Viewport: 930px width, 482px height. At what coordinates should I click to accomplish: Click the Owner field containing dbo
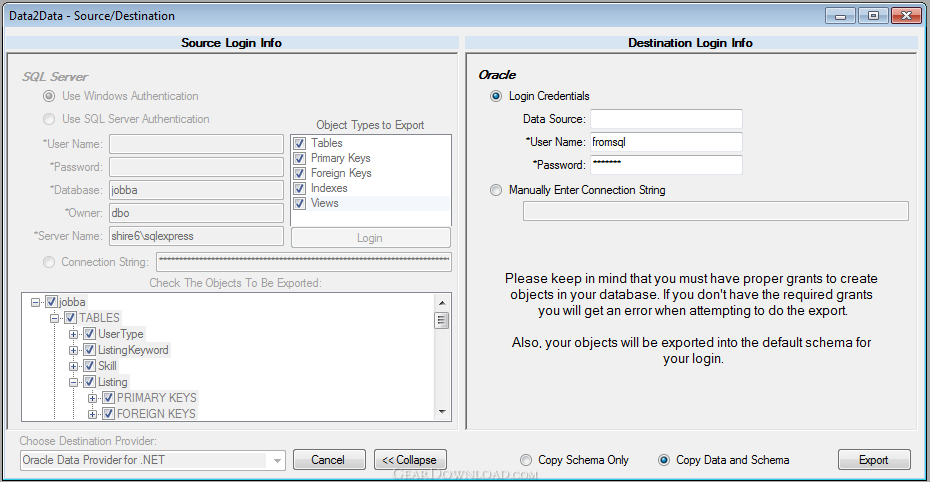pyautogui.click(x=196, y=213)
